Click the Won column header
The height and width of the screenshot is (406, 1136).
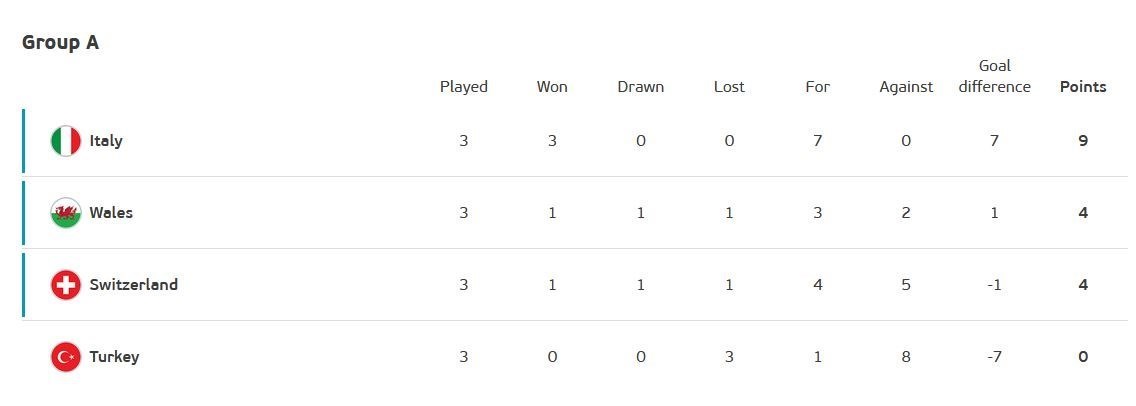click(x=552, y=87)
